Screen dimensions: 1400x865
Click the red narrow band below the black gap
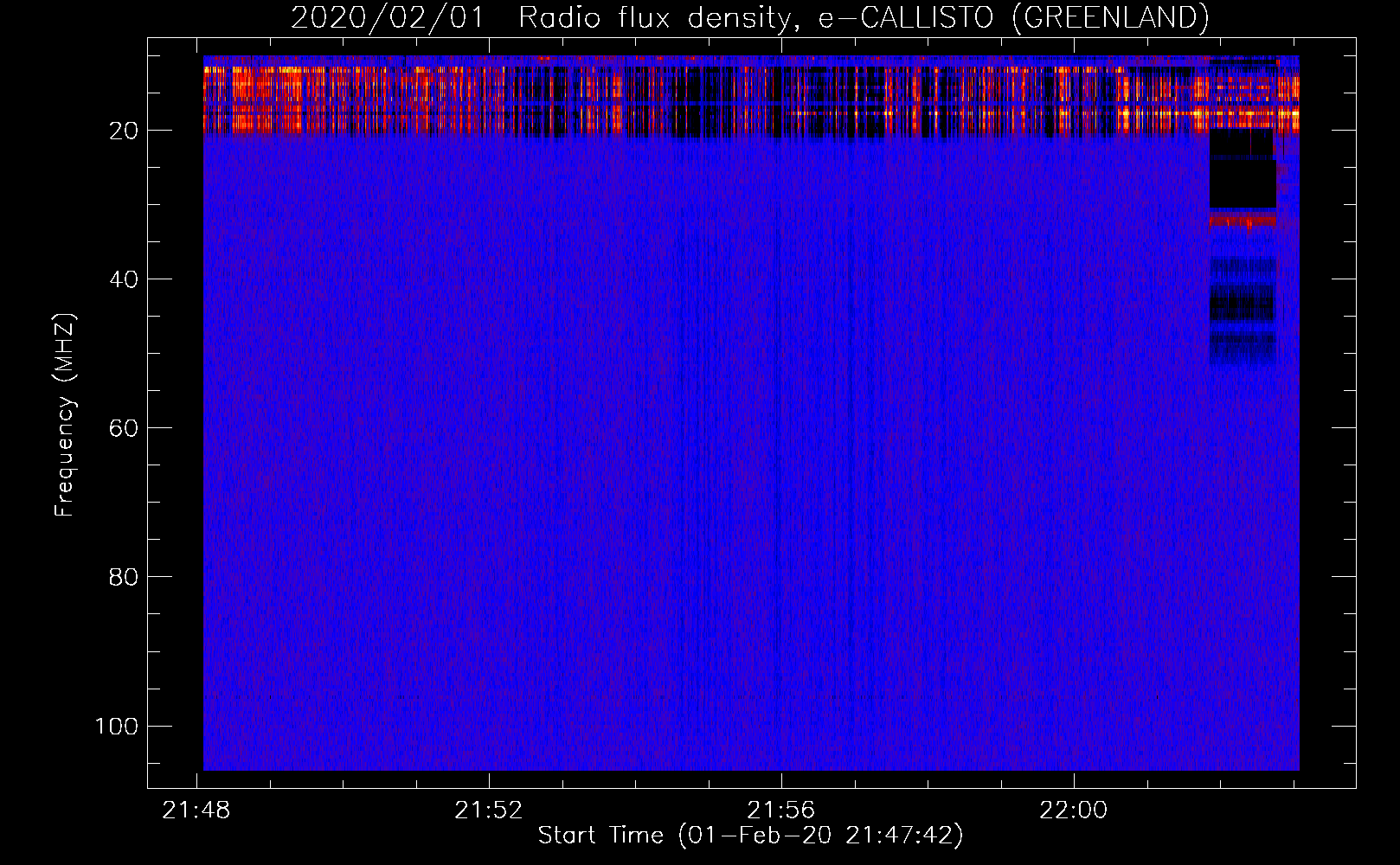tap(1243, 221)
